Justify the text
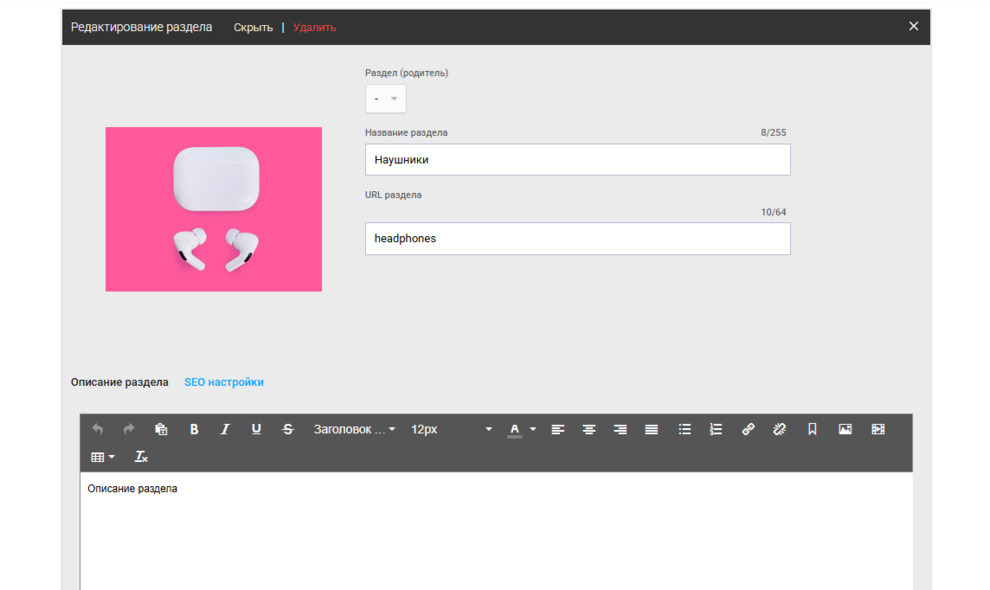 (x=652, y=429)
